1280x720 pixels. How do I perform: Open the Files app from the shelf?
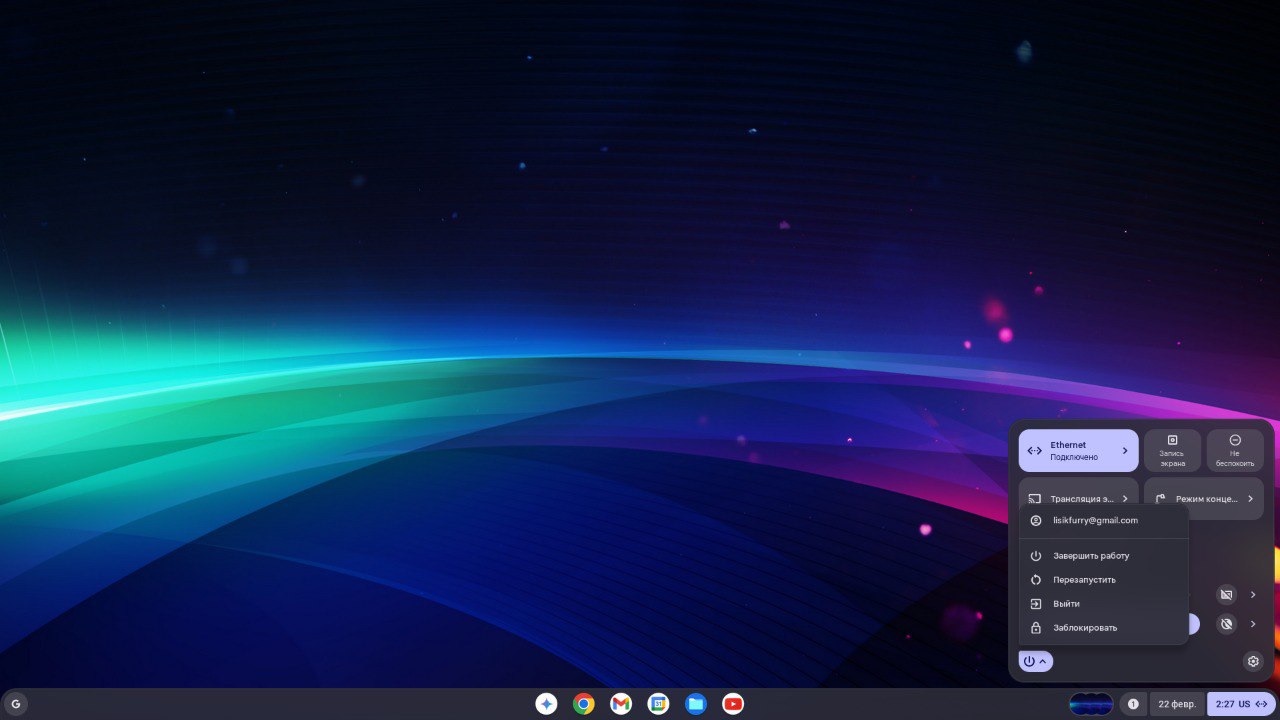tap(696, 704)
